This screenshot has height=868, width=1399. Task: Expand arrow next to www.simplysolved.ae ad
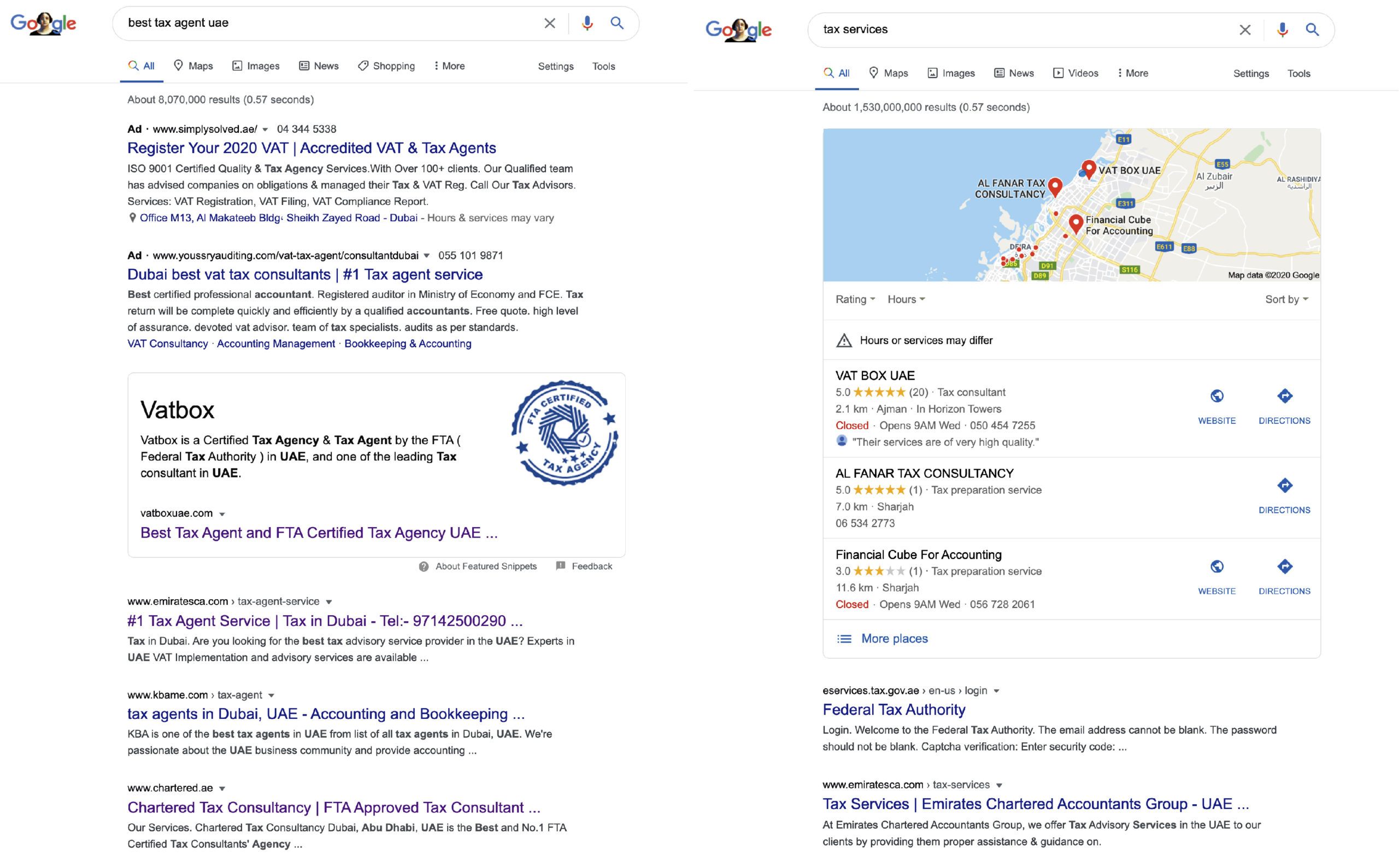tap(264, 130)
